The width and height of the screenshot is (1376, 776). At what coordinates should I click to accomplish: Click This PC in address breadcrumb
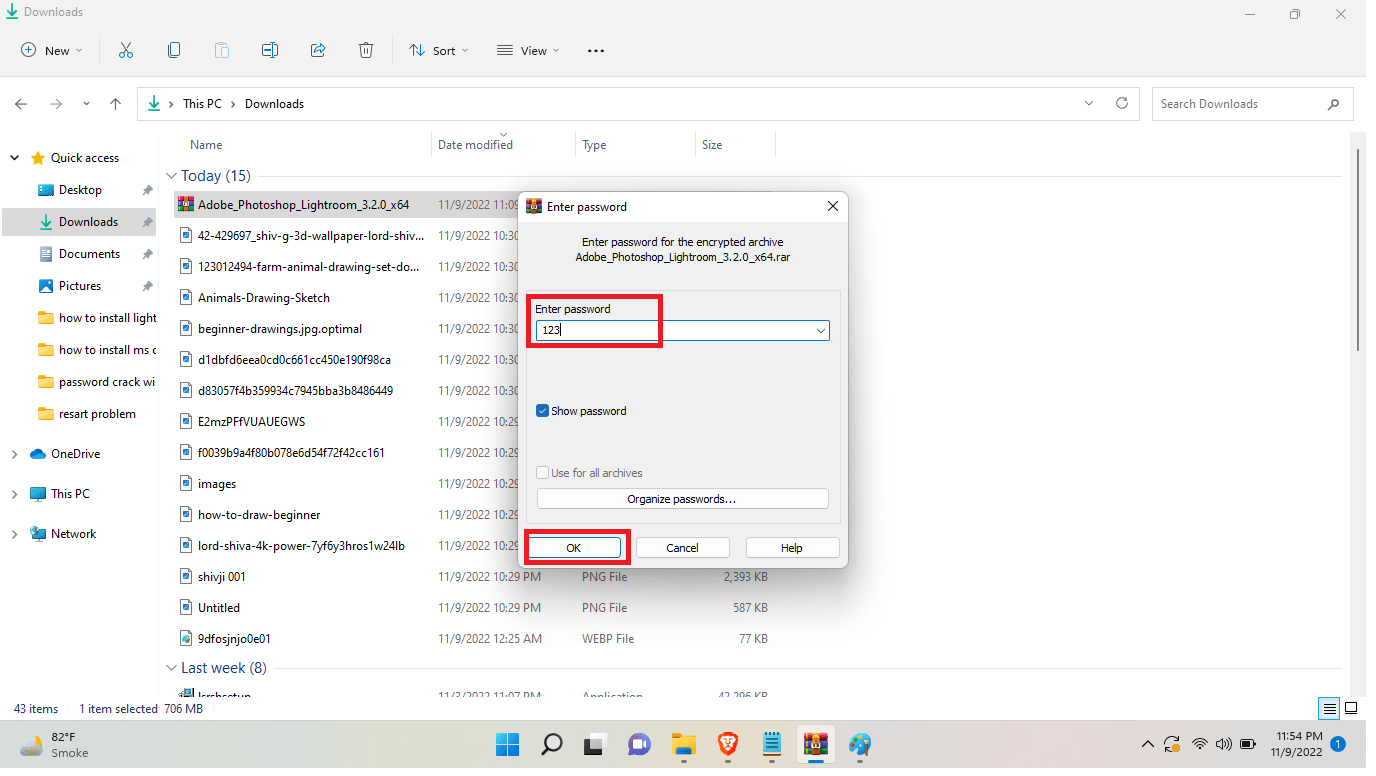click(202, 104)
